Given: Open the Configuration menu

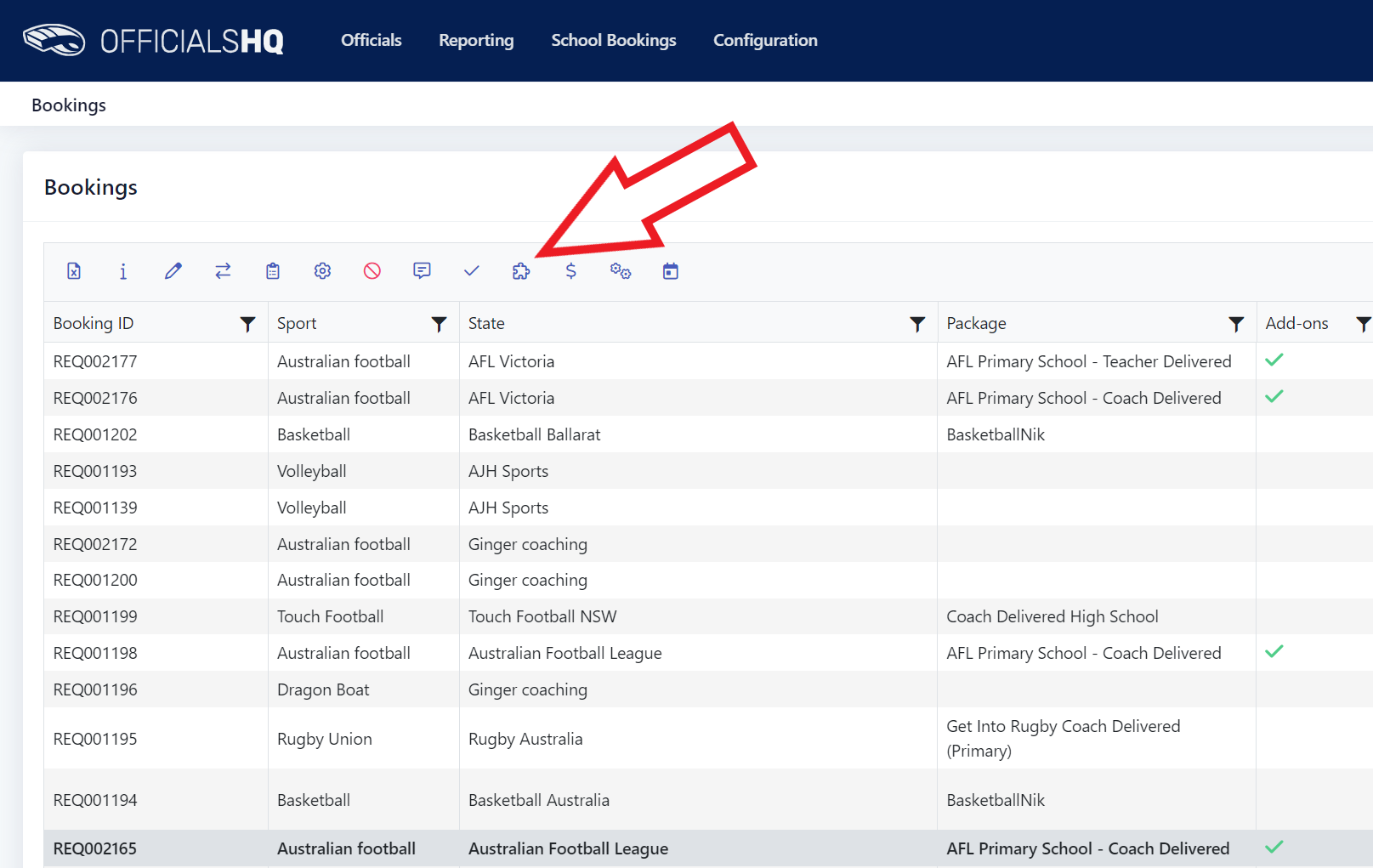Looking at the screenshot, I should [x=764, y=40].
